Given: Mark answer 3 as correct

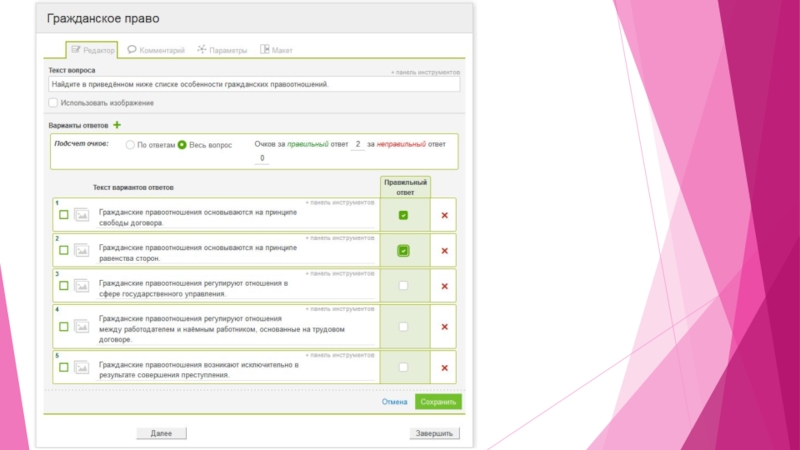Looking at the screenshot, I should (x=403, y=286).
